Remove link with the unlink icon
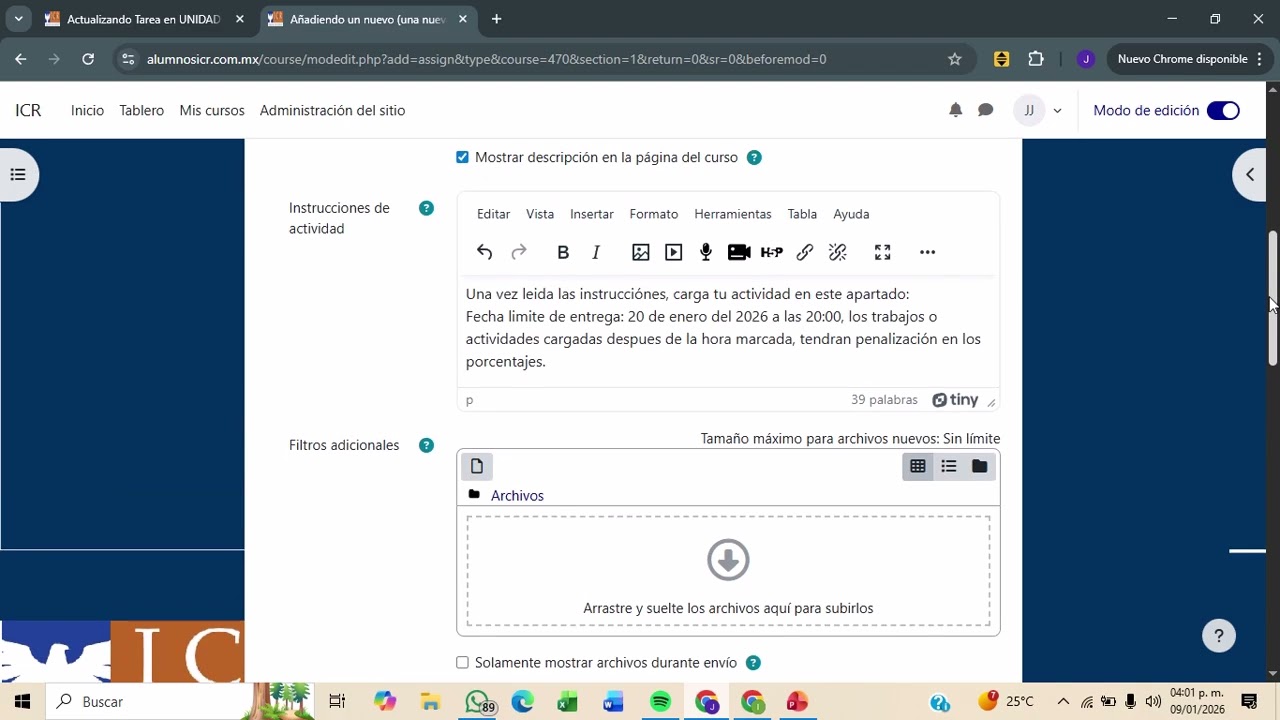Screen dimensions: 1280x720 coord(838,252)
